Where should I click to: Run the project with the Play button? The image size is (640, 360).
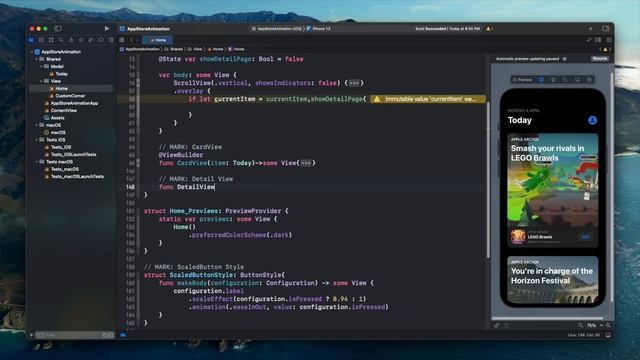coord(107,29)
